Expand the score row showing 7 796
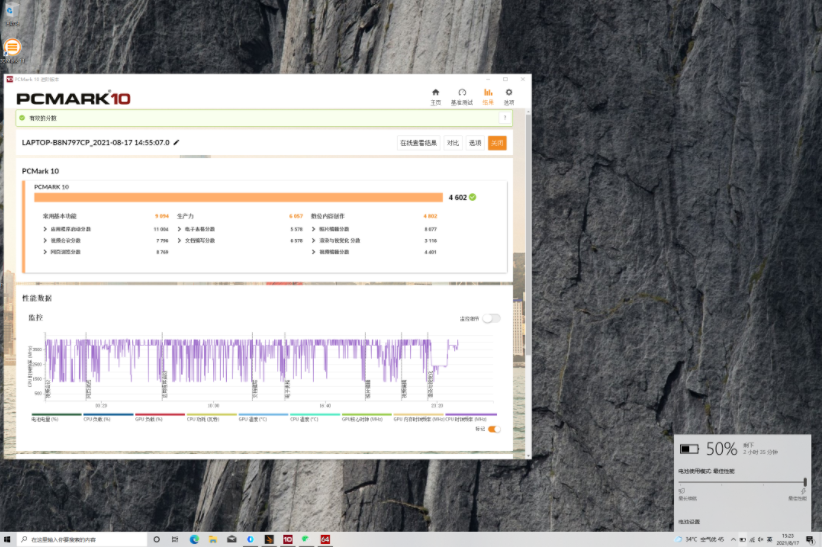 [x=45, y=240]
